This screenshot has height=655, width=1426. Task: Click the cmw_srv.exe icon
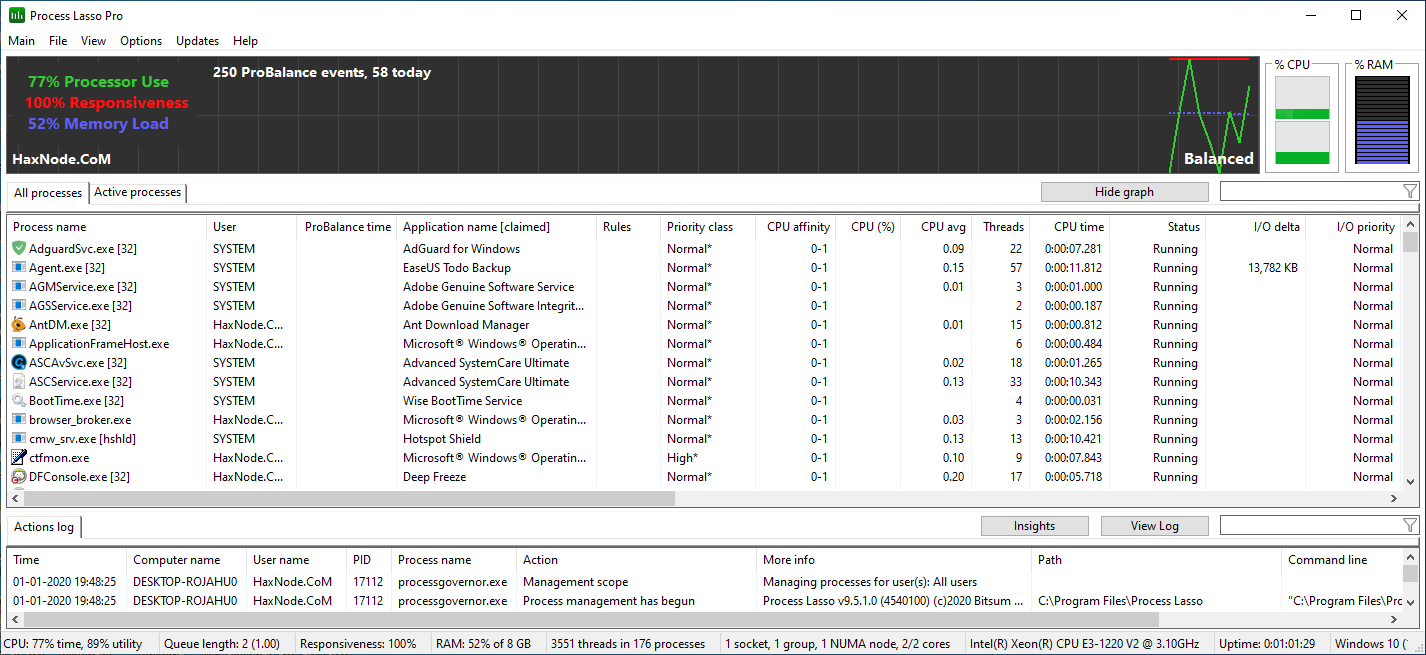[19, 438]
